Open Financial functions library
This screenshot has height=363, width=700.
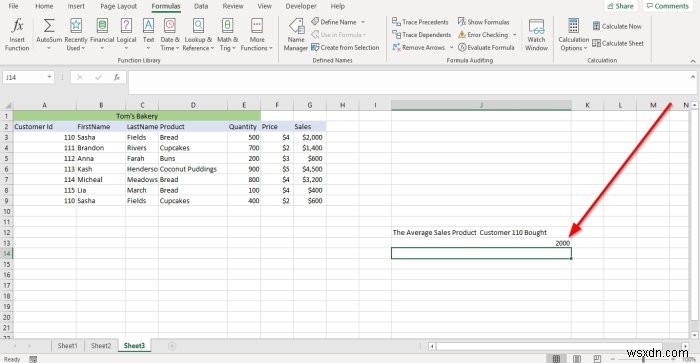pyautogui.click(x=102, y=35)
